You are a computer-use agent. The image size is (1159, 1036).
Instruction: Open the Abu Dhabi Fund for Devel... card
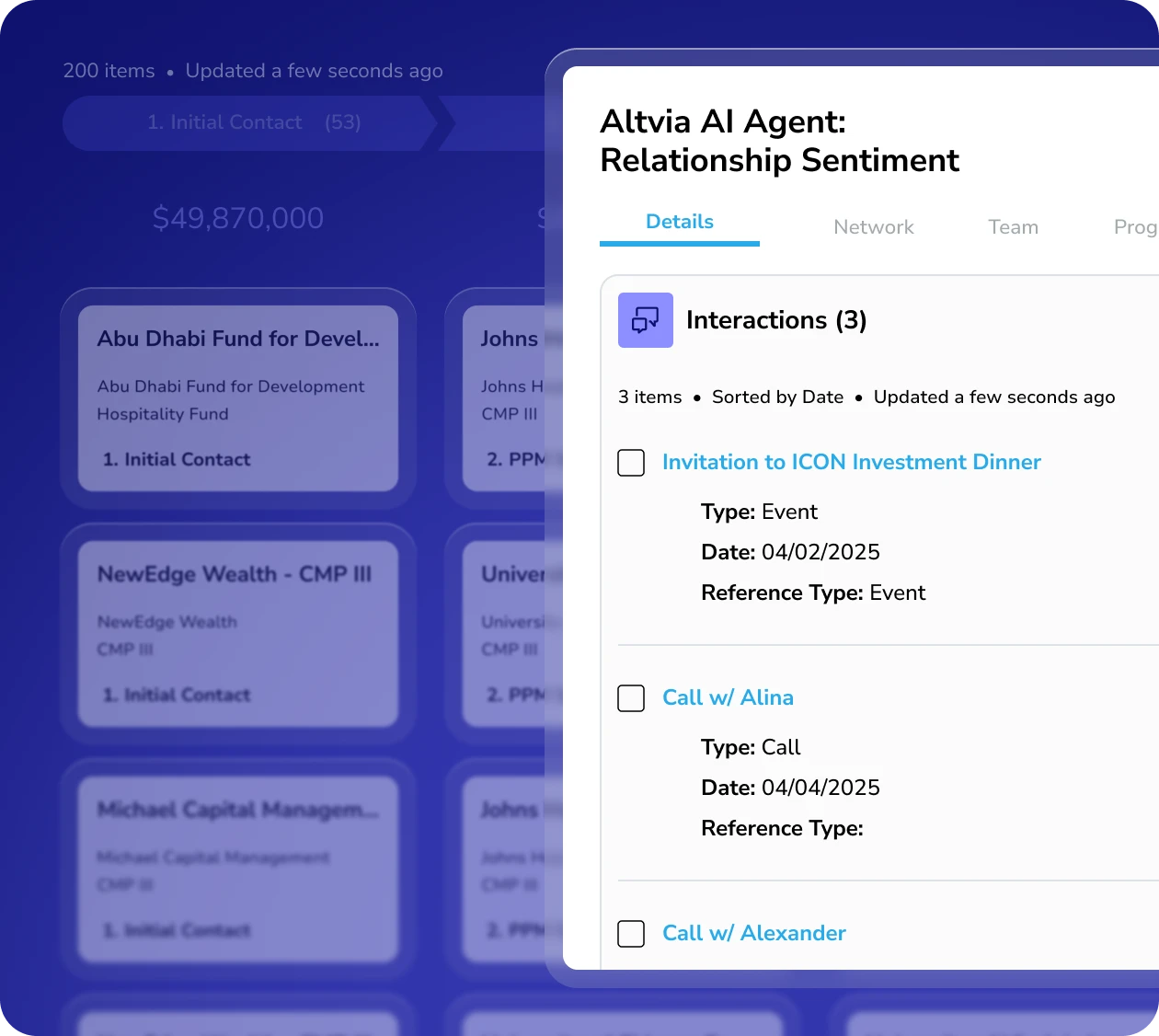pos(237,397)
